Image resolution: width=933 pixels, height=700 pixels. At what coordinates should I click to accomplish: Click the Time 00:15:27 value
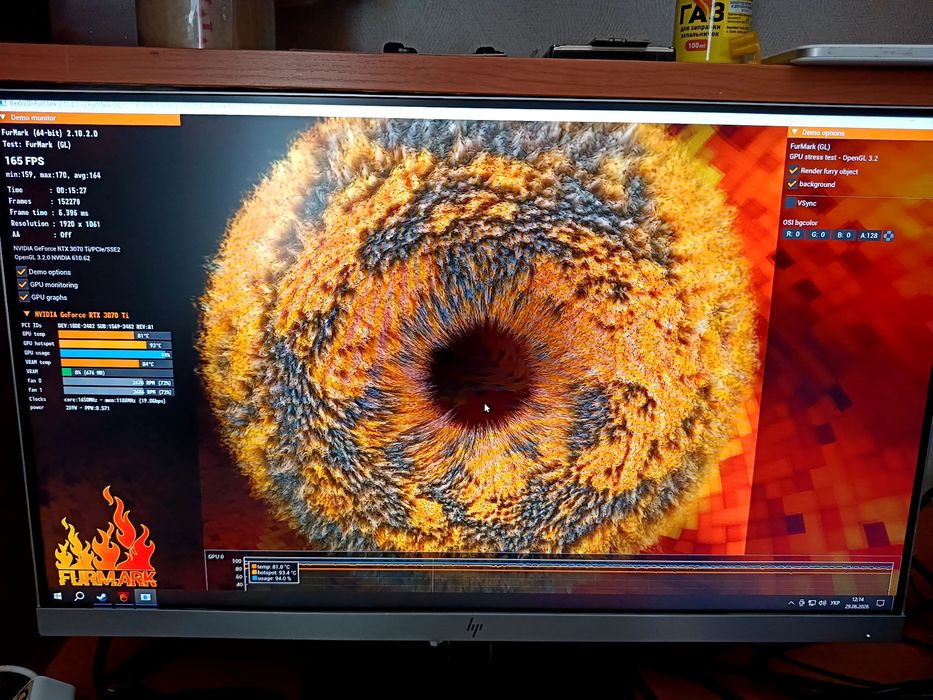pos(71,190)
